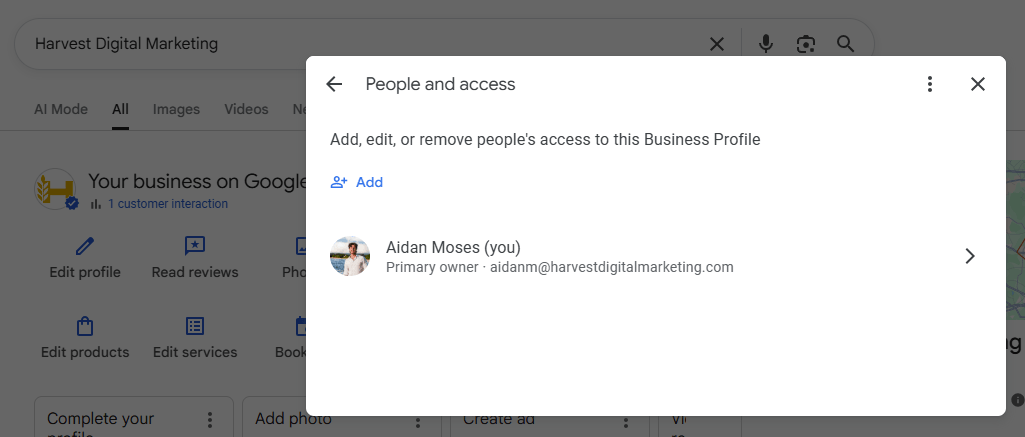This screenshot has height=437, width=1025.
Task: Open Aidan Moses access details chevron
Action: [x=970, y=256]
